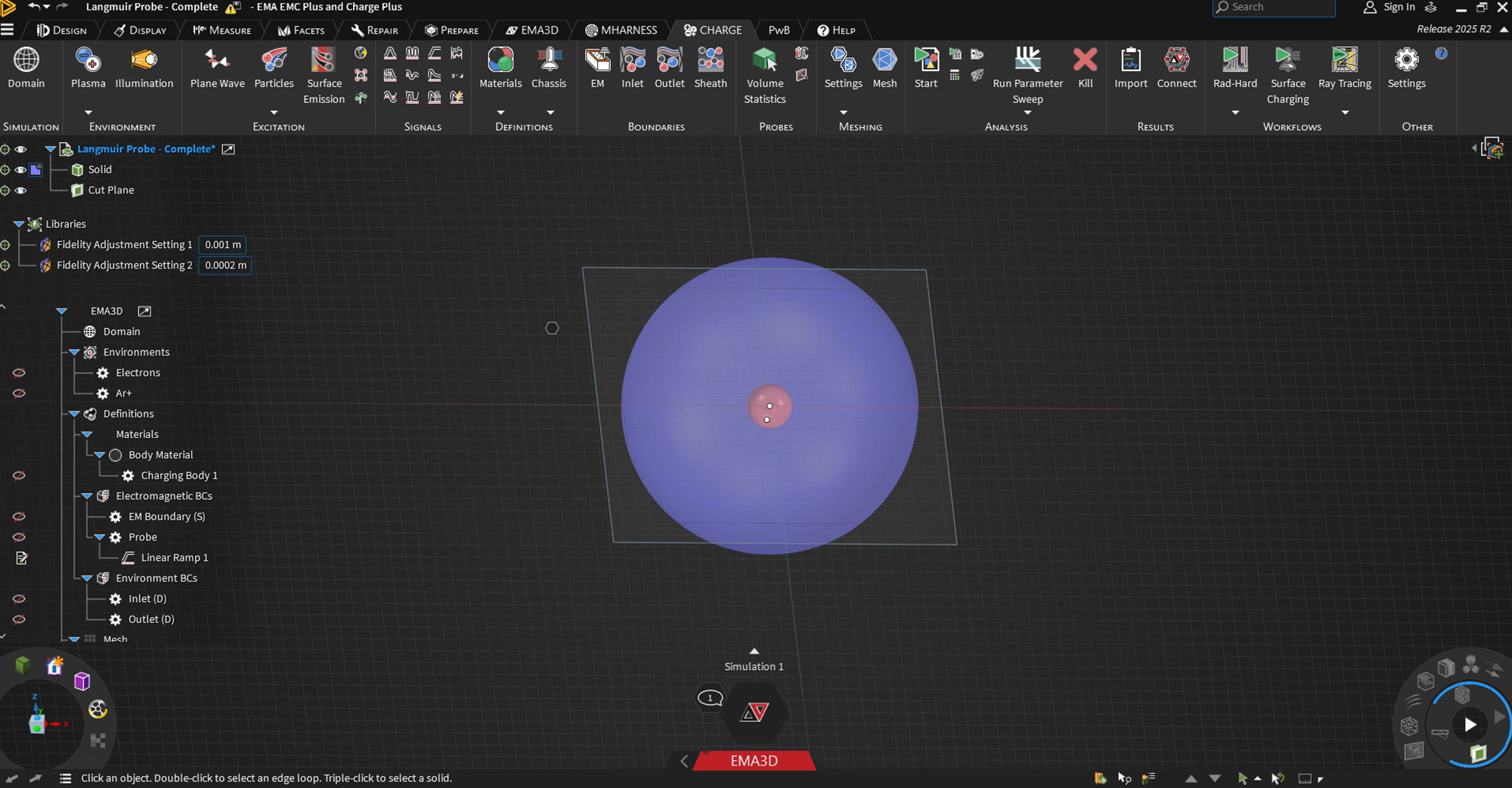
Task: Click the red EMA3D bottom tab
Action: (x=754, y=761)
